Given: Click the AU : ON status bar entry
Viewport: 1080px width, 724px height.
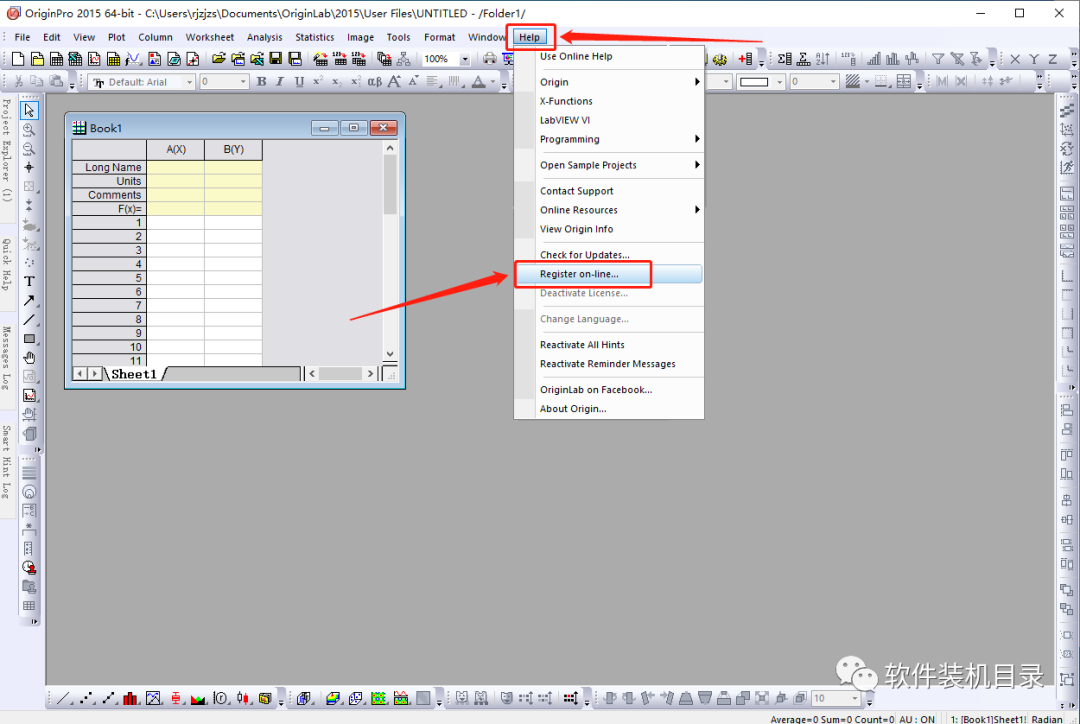Looking at the screenshot, I should [917, 719].
